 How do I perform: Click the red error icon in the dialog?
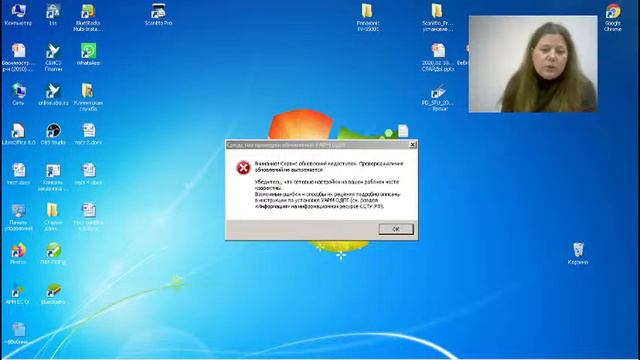[x=243, y=167]
